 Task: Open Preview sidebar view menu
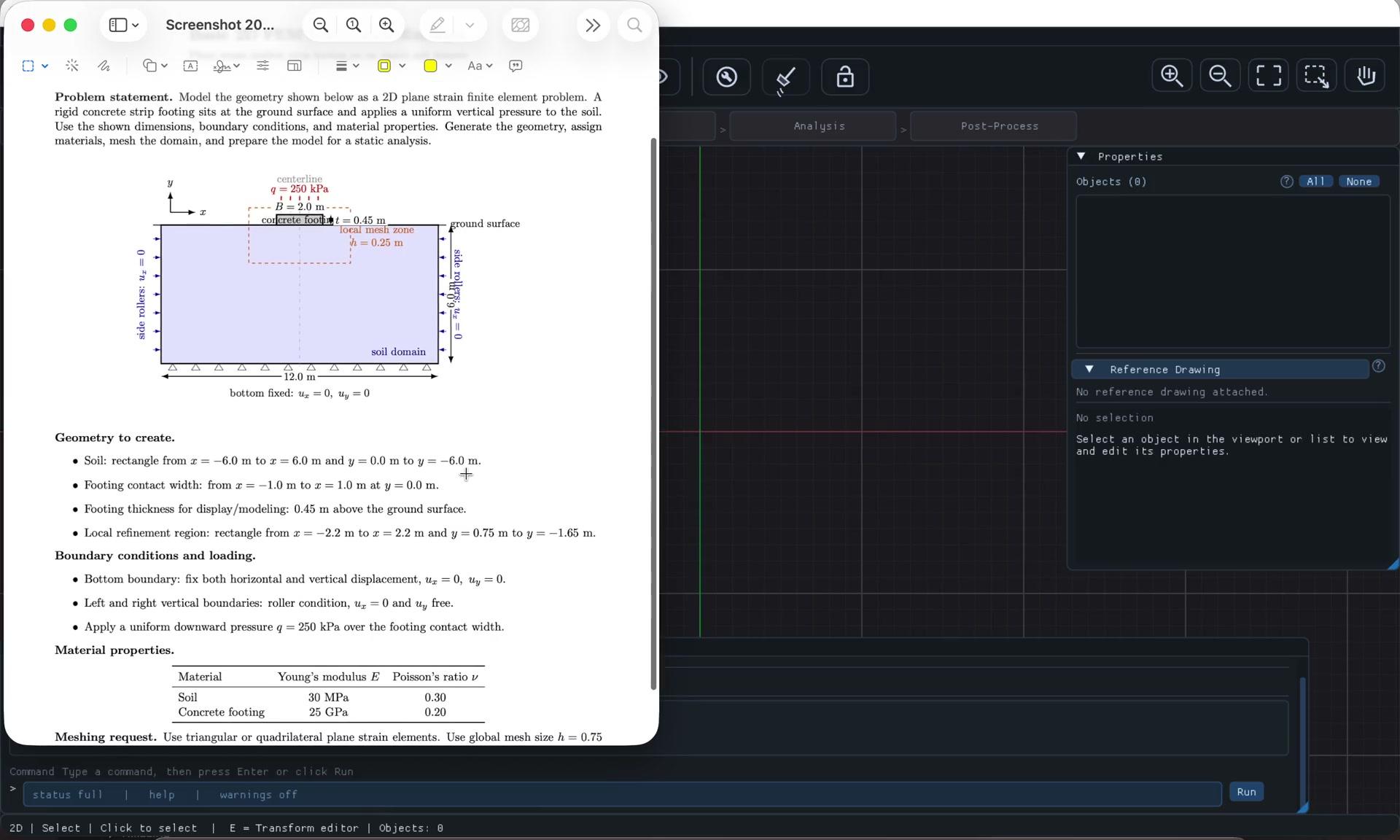[x=123, y=26]
